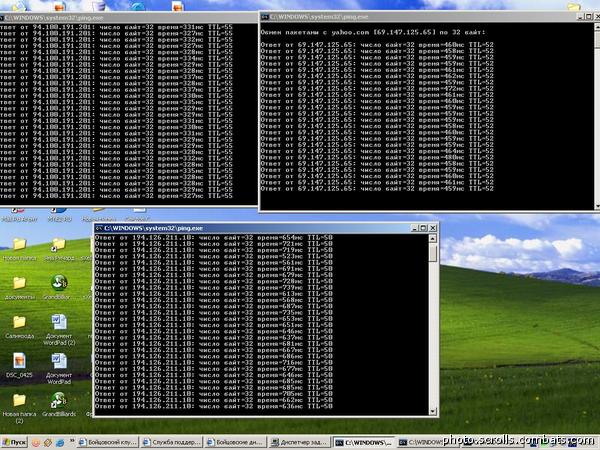Expand the quick launch overflow chevron
The width and height of the screenshot is (600, 450).
click(x=72, y=441)
